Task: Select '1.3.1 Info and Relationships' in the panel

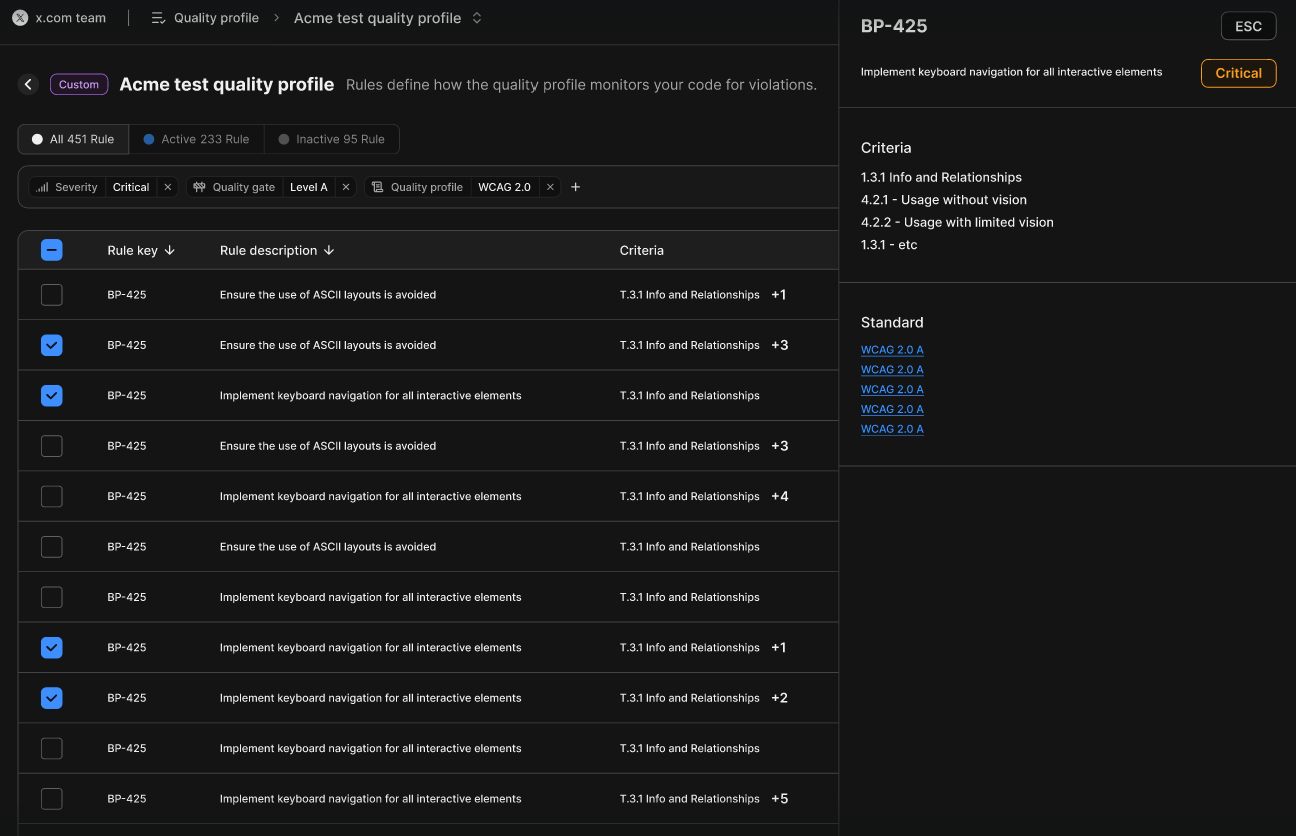Action: [x=941, y=177]
